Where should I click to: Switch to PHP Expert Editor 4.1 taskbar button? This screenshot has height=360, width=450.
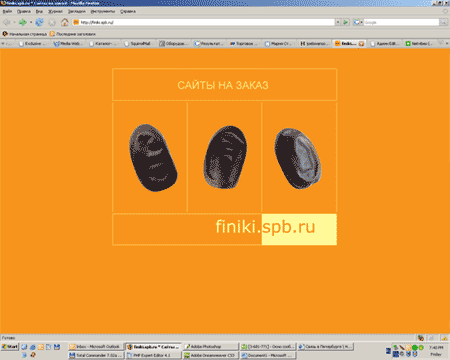coord(153,355)
